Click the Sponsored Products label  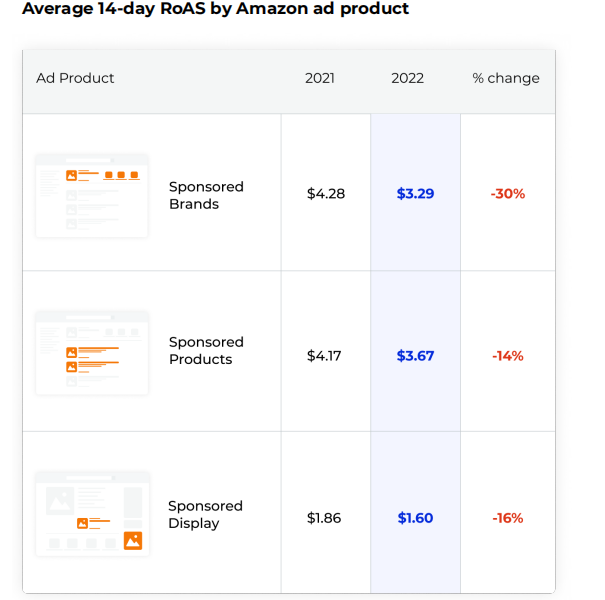click(206, 351)
